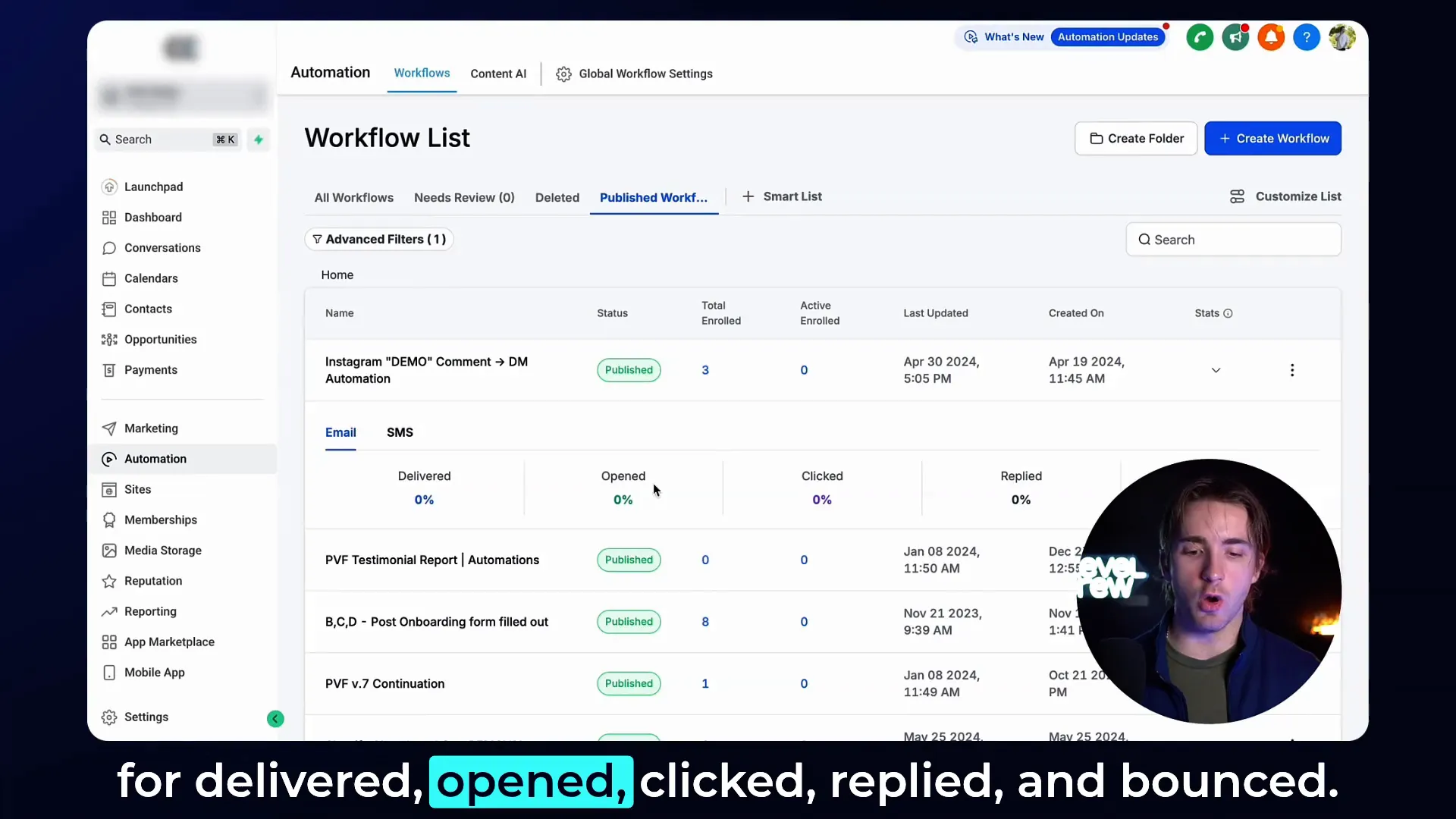Click total enrolled 8 for B,C,D workflow
Screen dimensions: 1456x819
[705, 622]
